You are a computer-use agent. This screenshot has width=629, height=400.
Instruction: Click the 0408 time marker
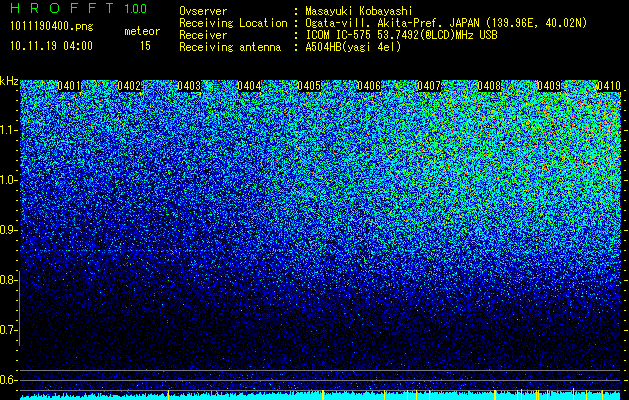click(489, 86)
